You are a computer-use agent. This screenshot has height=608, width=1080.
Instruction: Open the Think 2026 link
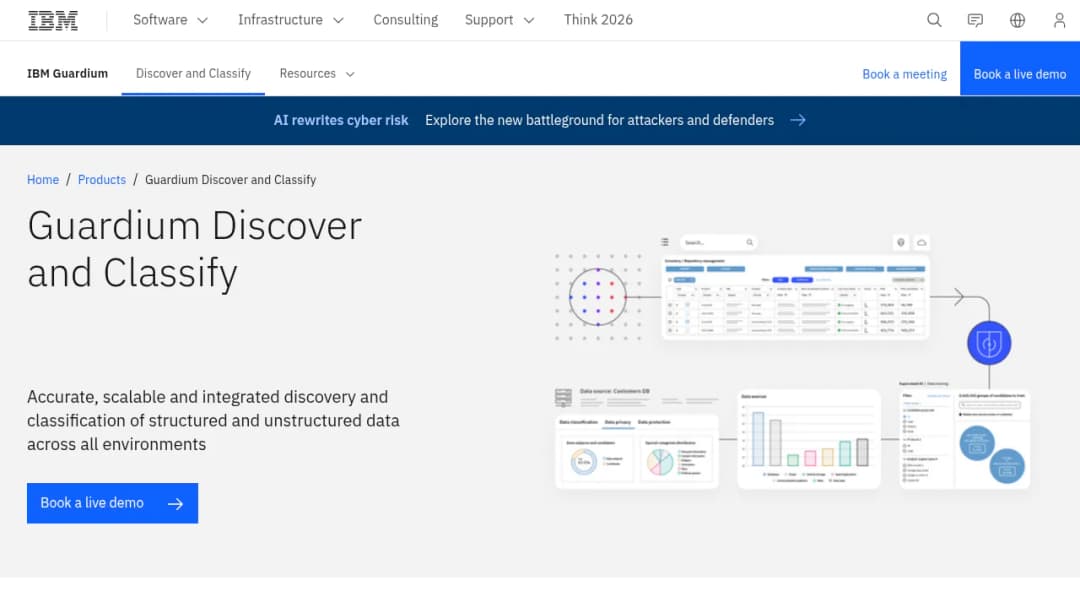[598, 20]
